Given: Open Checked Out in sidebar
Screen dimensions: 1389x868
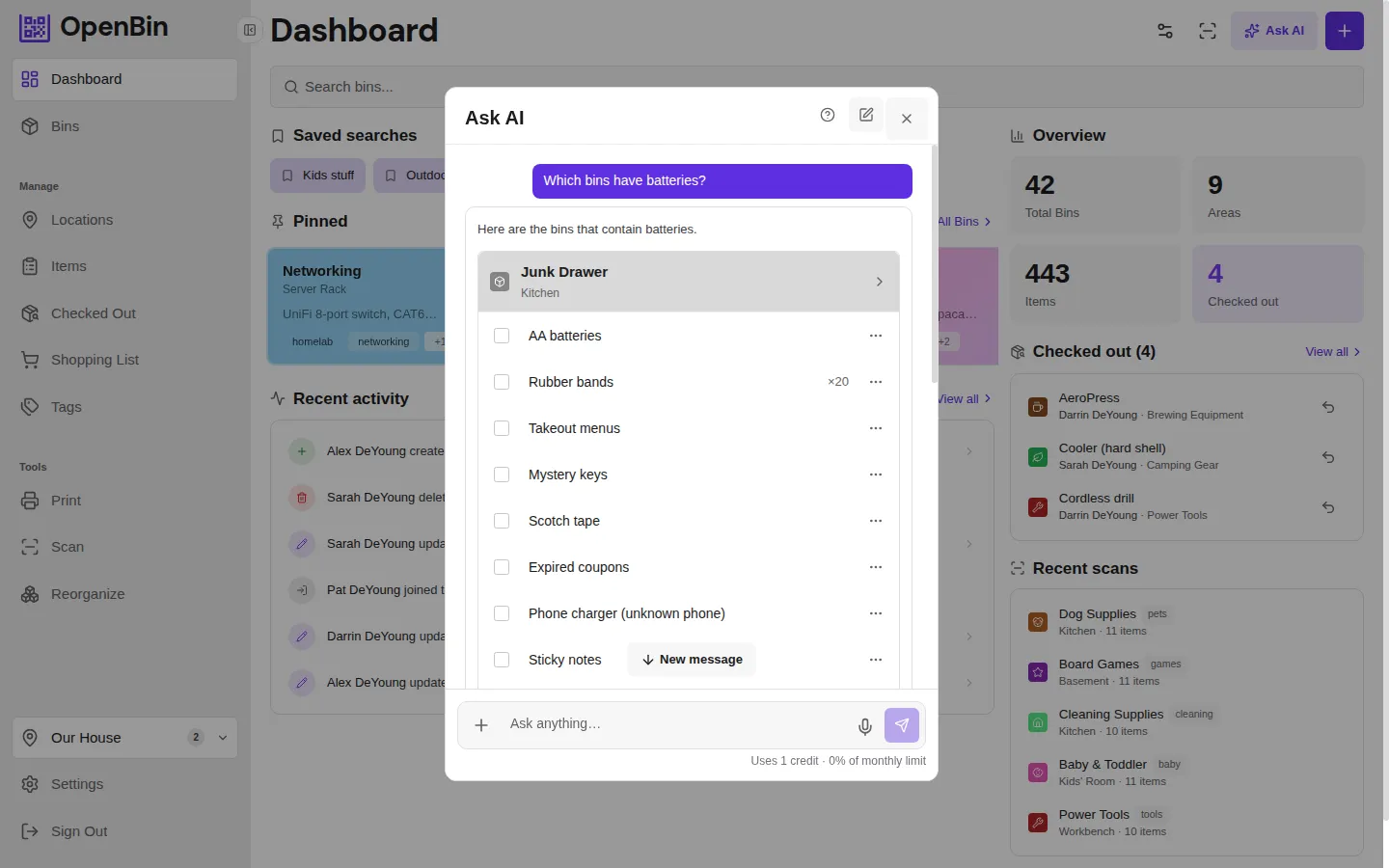Looking at the screenshot, I should [x=124, y=313].
